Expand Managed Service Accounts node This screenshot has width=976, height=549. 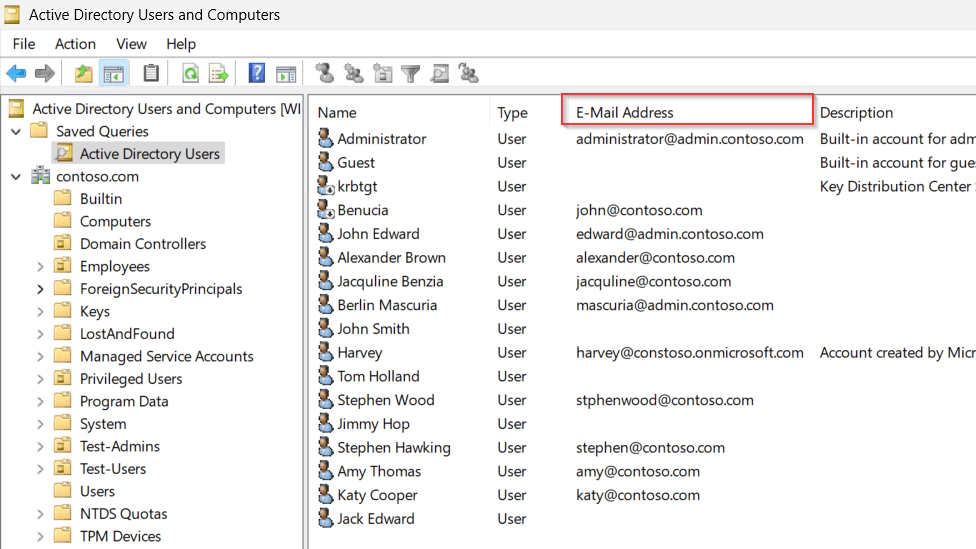pyautogui.click(x=40, y=356)
